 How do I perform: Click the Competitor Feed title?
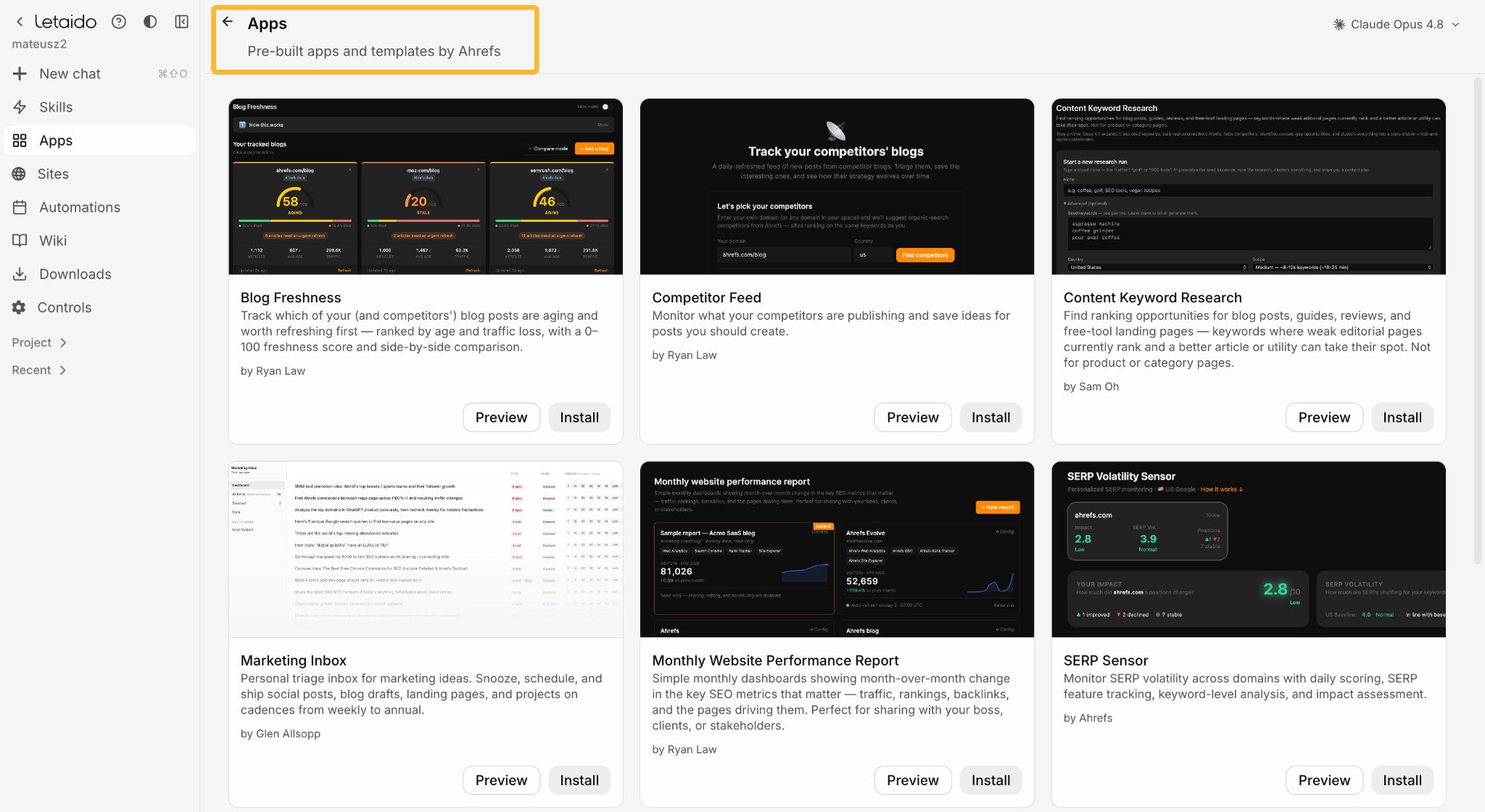[x=706, y=297]
